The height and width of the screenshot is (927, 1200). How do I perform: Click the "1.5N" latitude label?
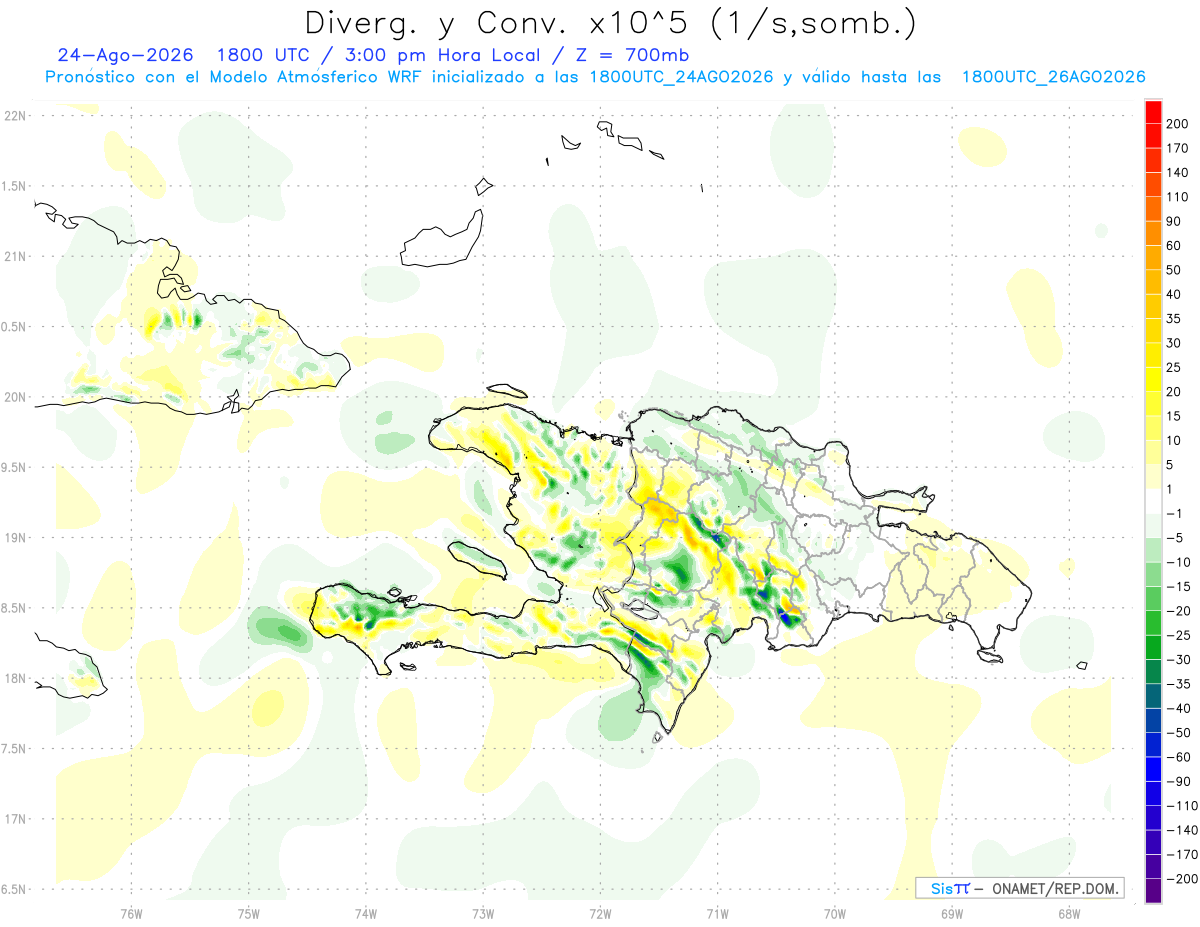[x=14, y=186]
